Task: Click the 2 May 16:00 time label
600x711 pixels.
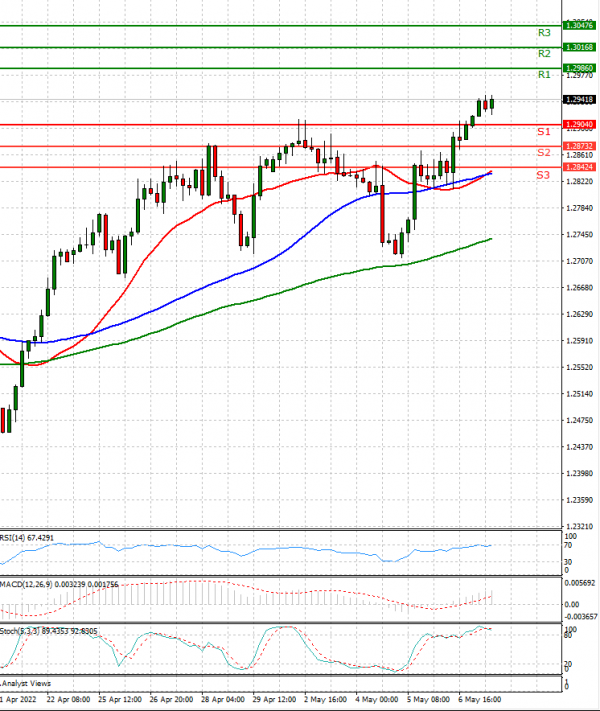Action: tap(326, 700)
